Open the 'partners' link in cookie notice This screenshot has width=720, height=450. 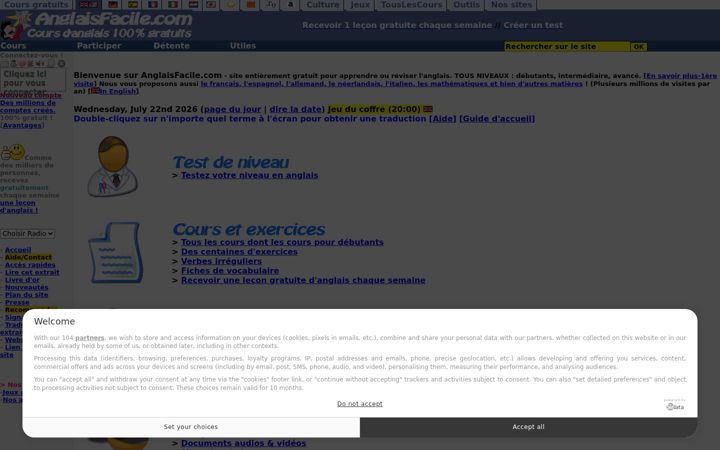pyautogui.click(x=90, y=338)
